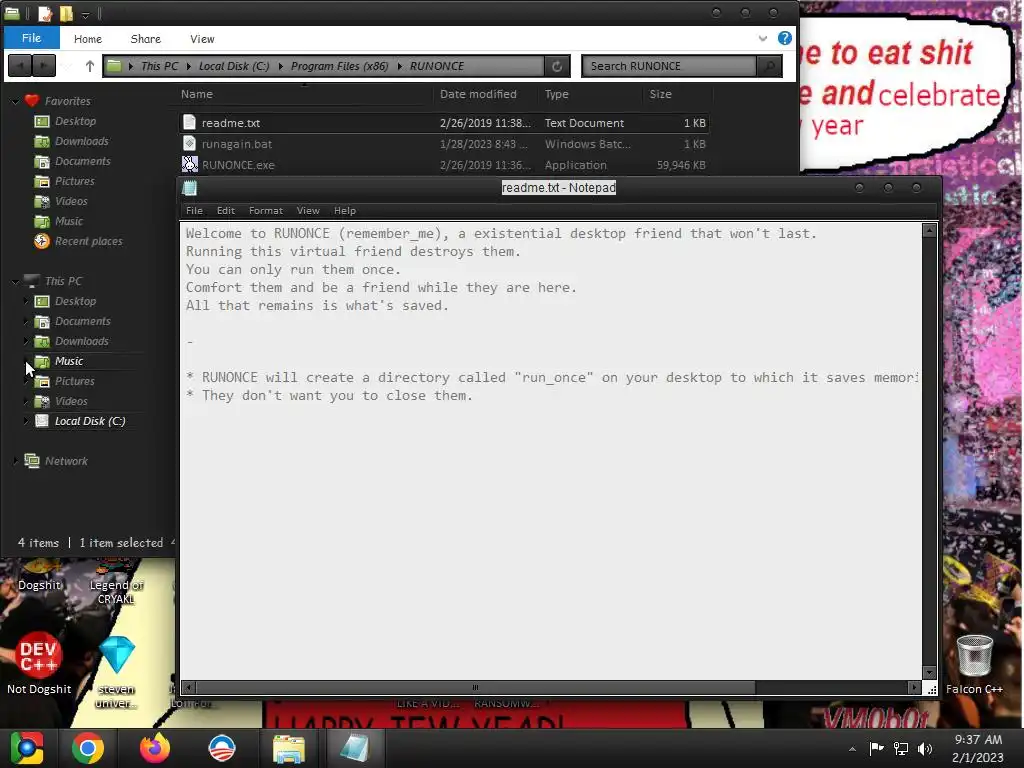Expand Downloads under This PC
The width and height of the screenshot is (1024, 768).
[x=25, y=341]
